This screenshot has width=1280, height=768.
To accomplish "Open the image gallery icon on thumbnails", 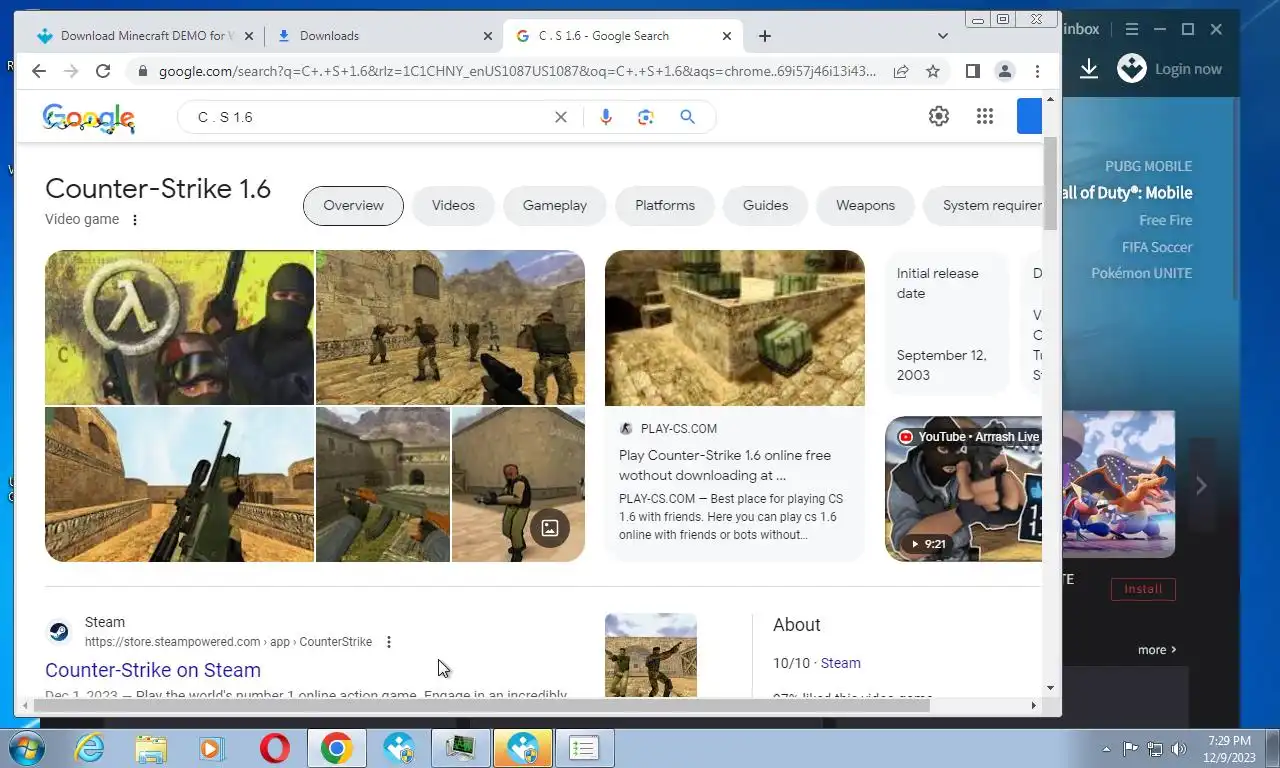I will click(549, 527).
